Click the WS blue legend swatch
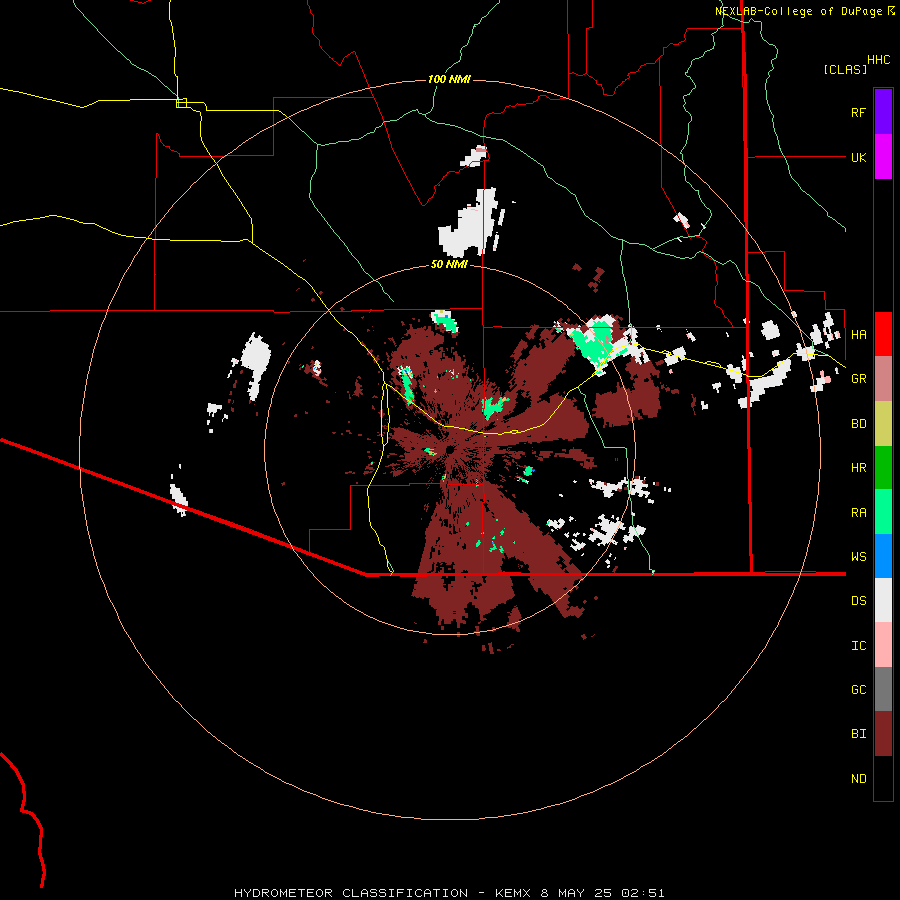 (x=883, y=556)
